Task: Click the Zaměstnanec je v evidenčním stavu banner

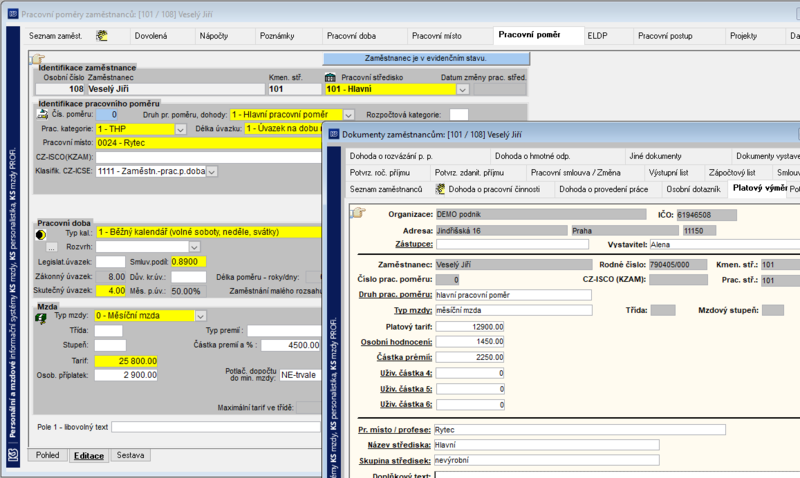Action: click(x=426, y=59)
